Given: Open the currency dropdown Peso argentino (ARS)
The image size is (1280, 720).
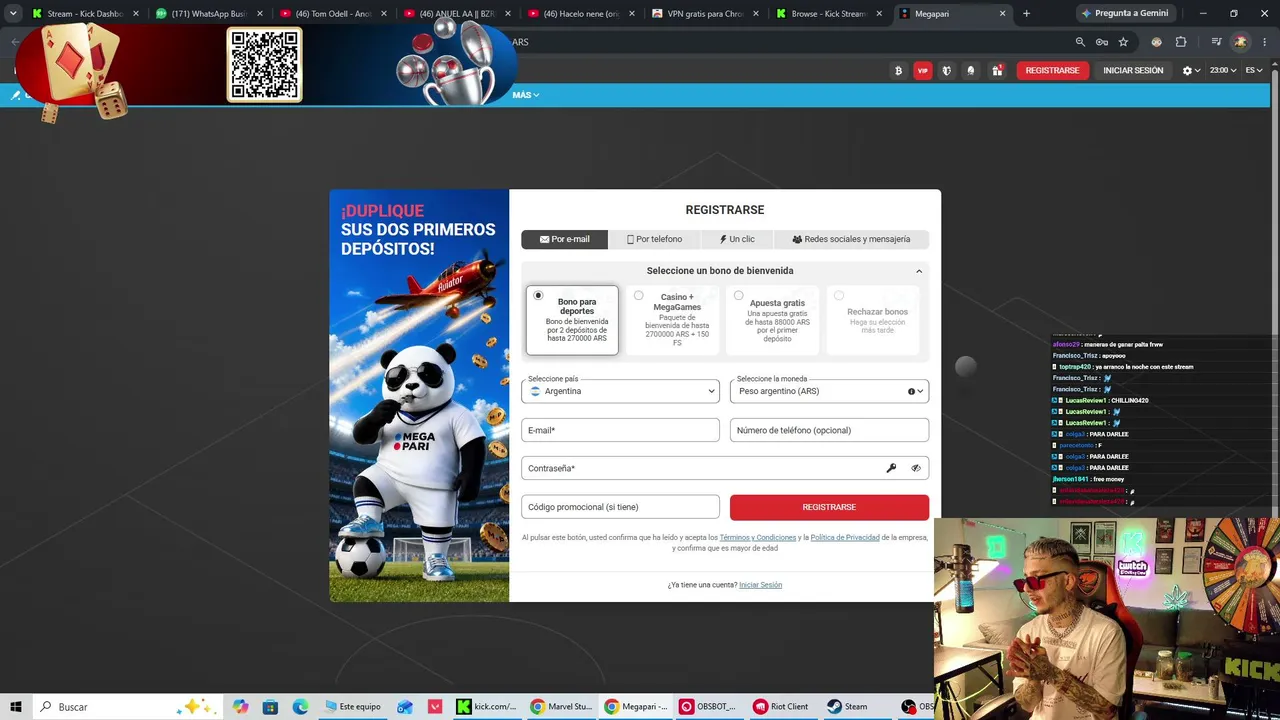Looking at the screenshot, I should (x=829, y=391).
